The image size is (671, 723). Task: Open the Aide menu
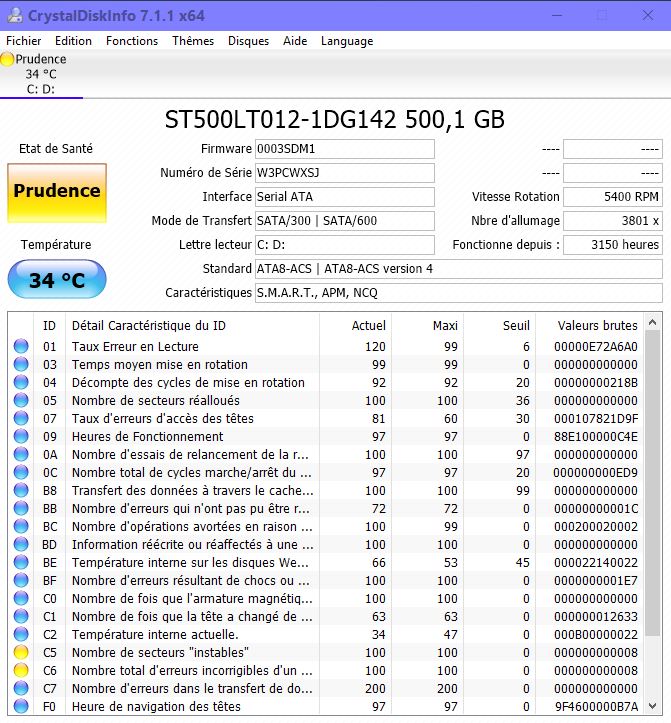point(295,41)
